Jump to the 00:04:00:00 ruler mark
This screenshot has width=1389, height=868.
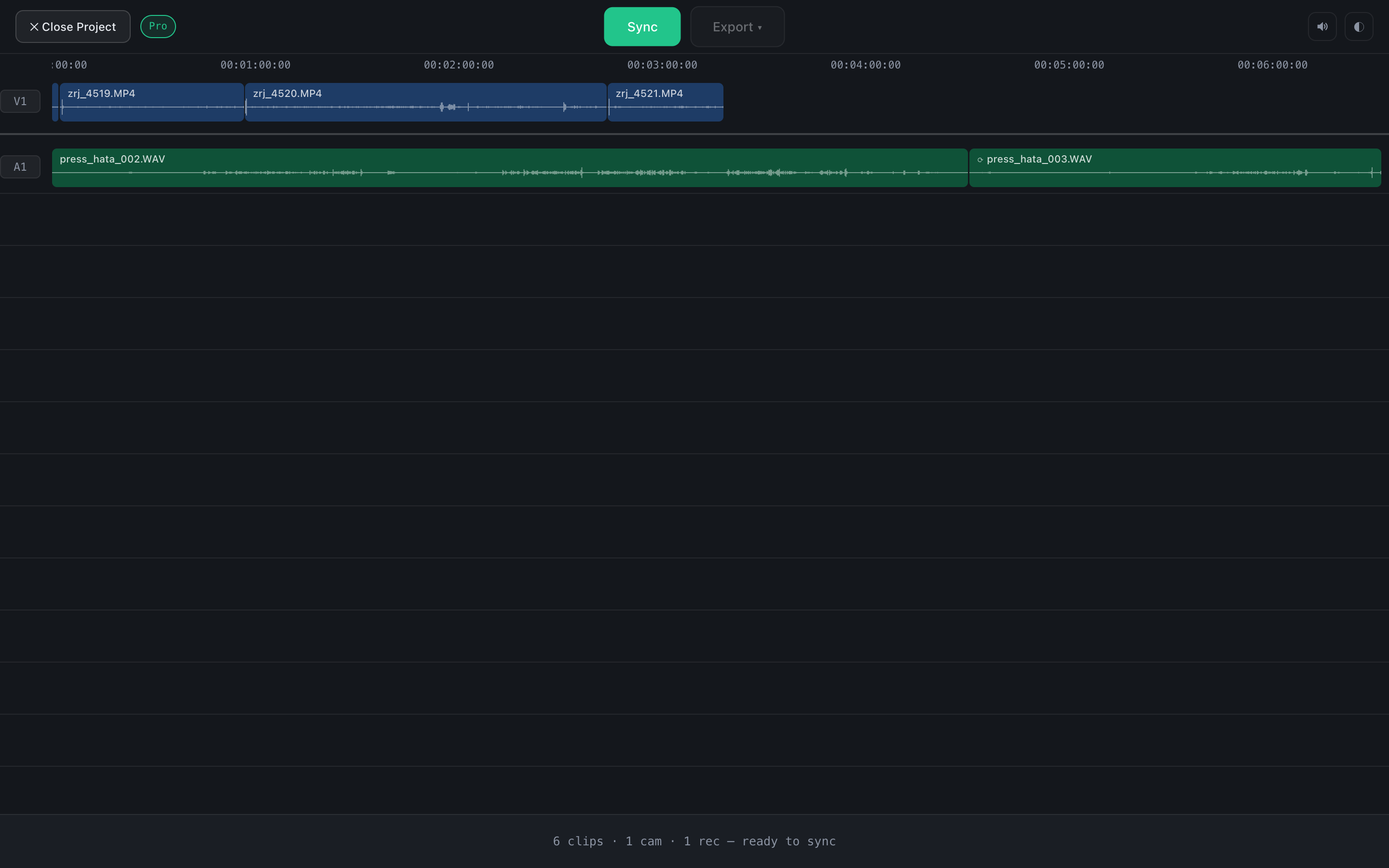point(866,65)
